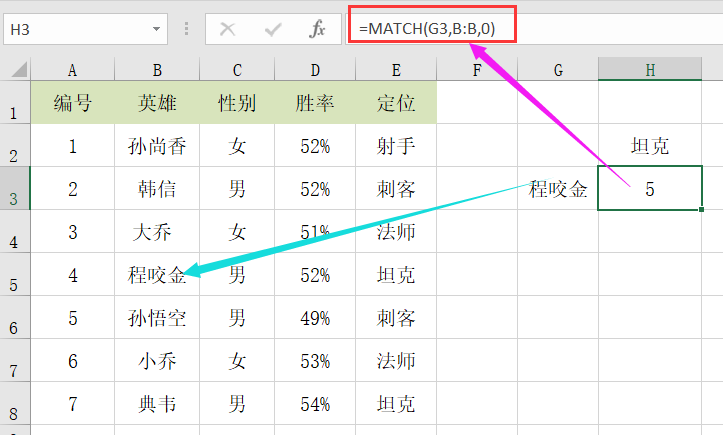Select cell with 大乔

(157, 232)
